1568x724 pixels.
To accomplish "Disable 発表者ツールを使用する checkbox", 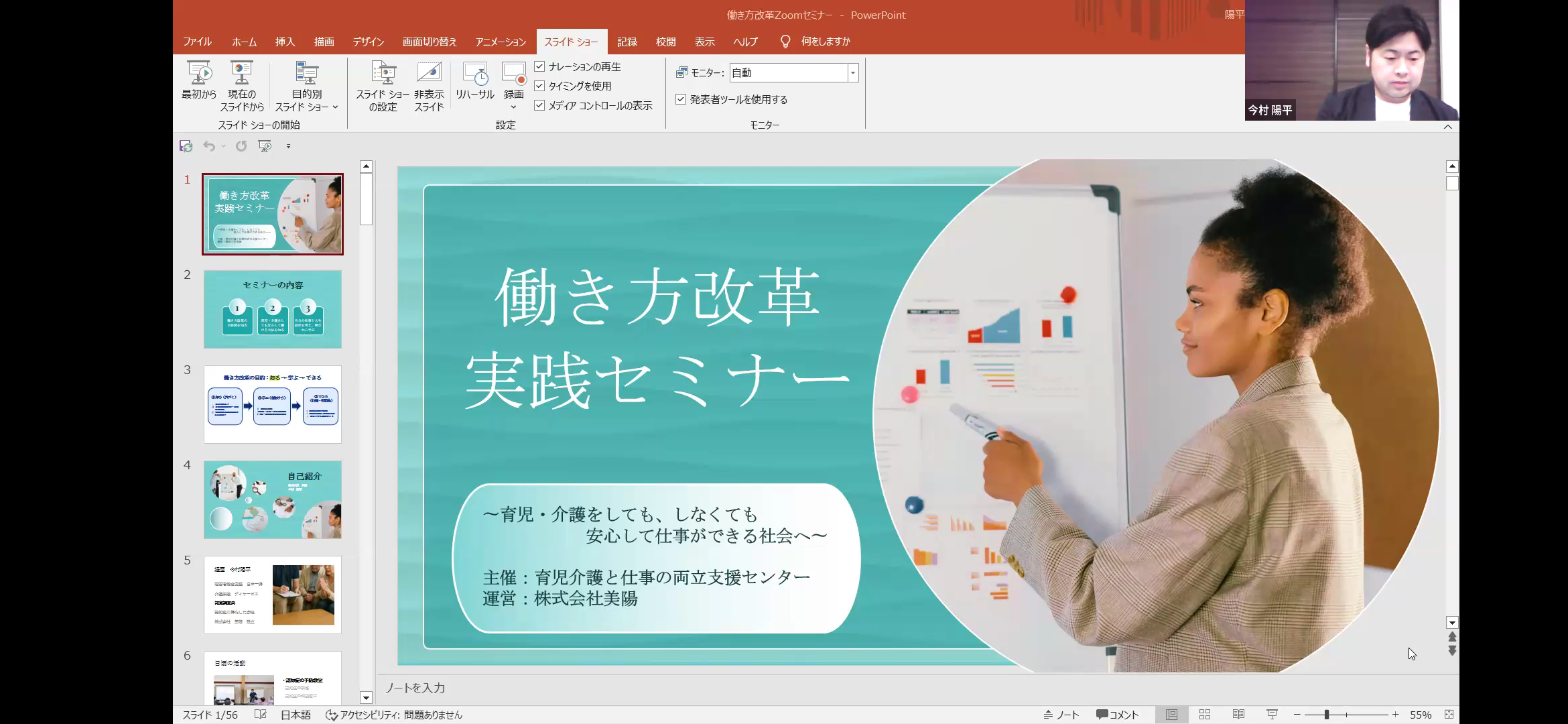I will pos(681,99).
